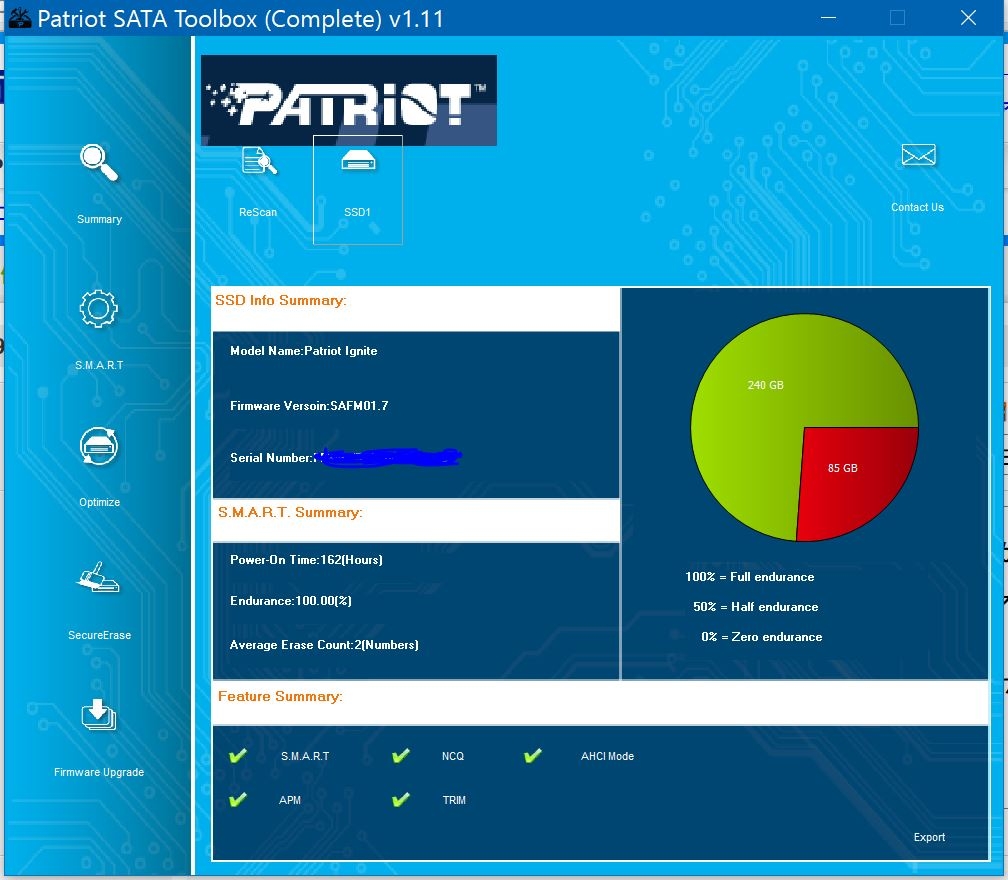
Task: Click Average Erase Count:2(Numbers) text
Action: tap(324, 645)
